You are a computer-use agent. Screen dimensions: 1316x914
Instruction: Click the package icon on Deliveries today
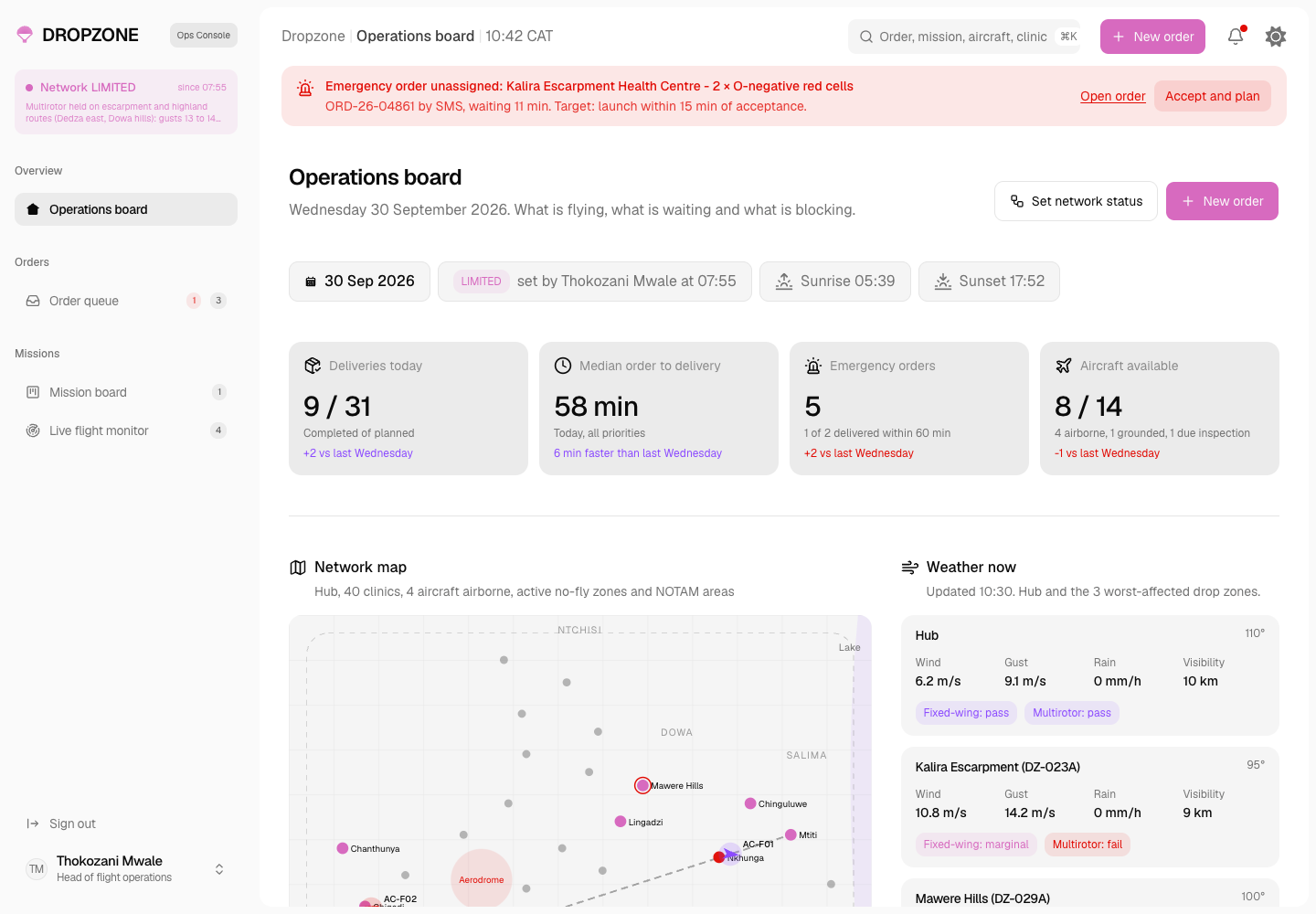pos(313,366)
